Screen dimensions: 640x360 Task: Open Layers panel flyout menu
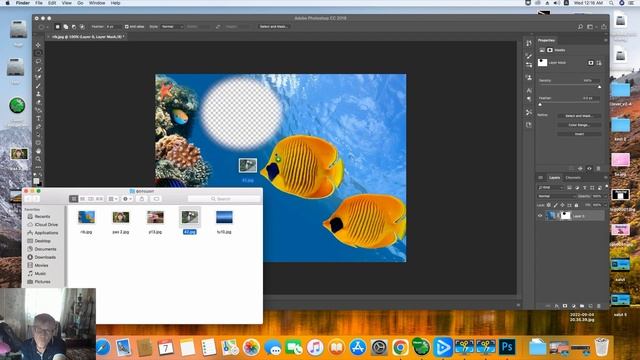(605, 178)
